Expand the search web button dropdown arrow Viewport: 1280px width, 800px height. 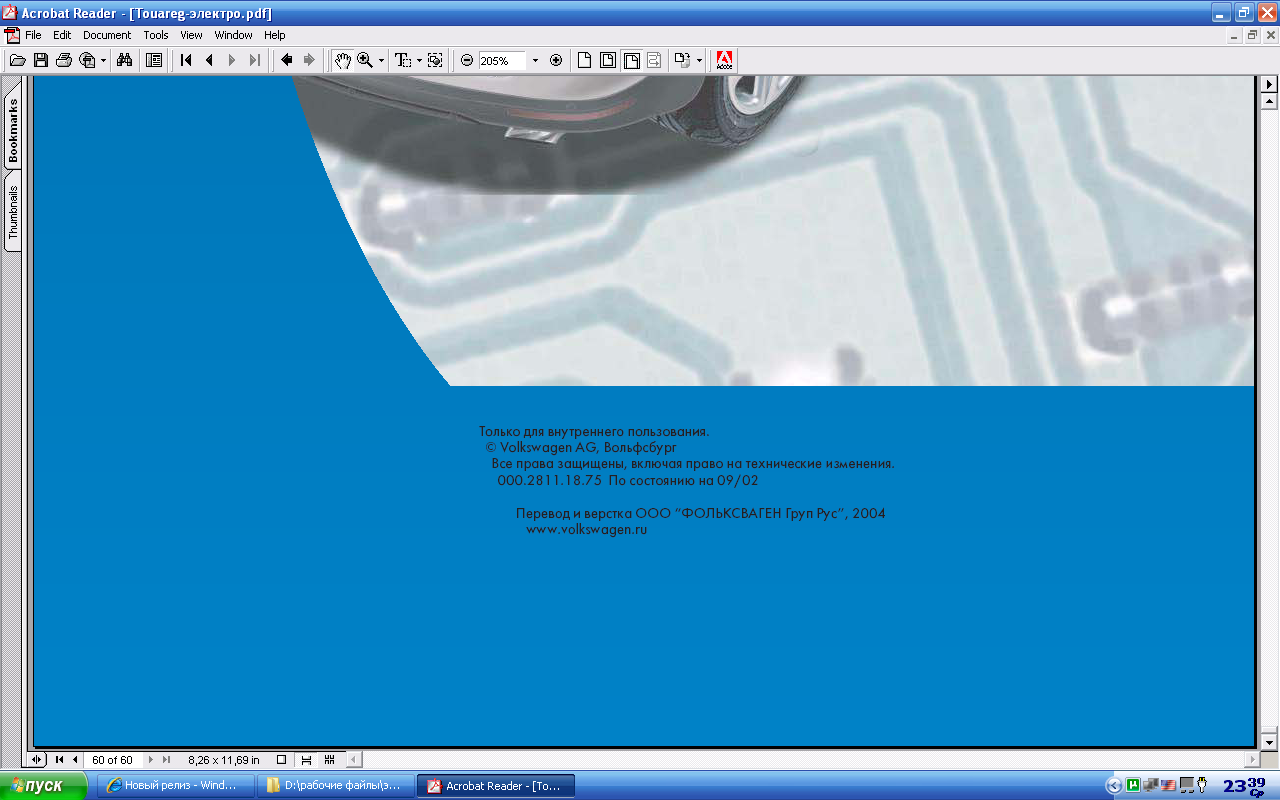[103, 60]
